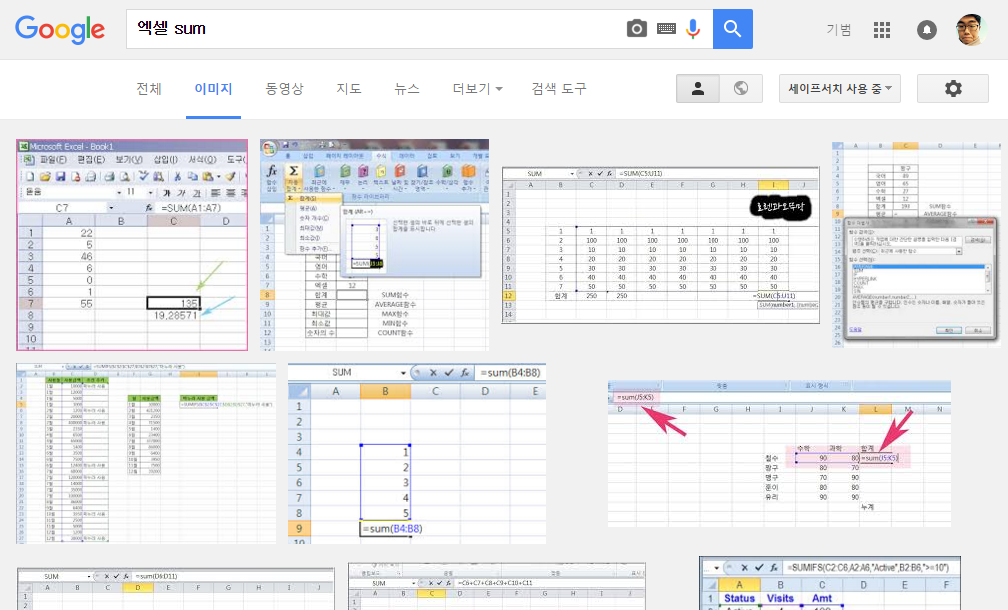Open Google notifications bell
Image resolution: width=1008 pixels, height=610 pixels.
926,30
